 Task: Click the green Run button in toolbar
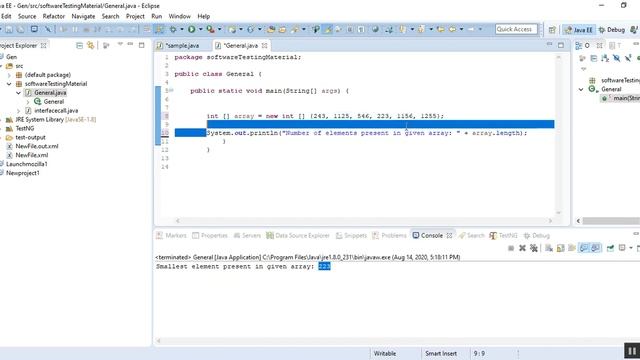coord(191,29)
